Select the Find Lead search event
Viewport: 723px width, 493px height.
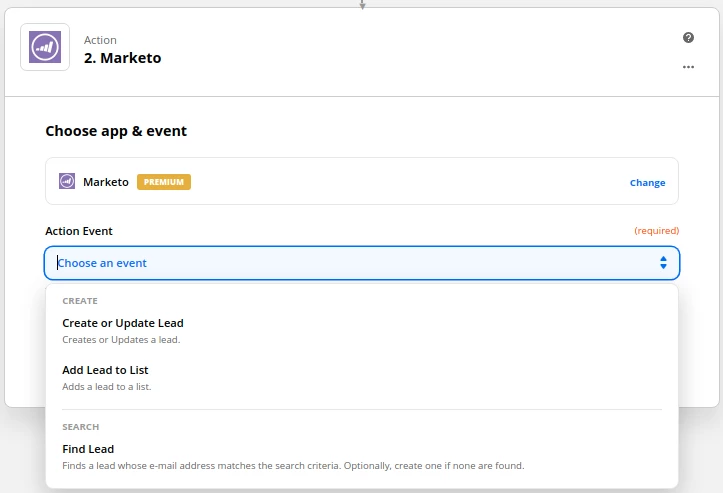[x=362, y=457]
